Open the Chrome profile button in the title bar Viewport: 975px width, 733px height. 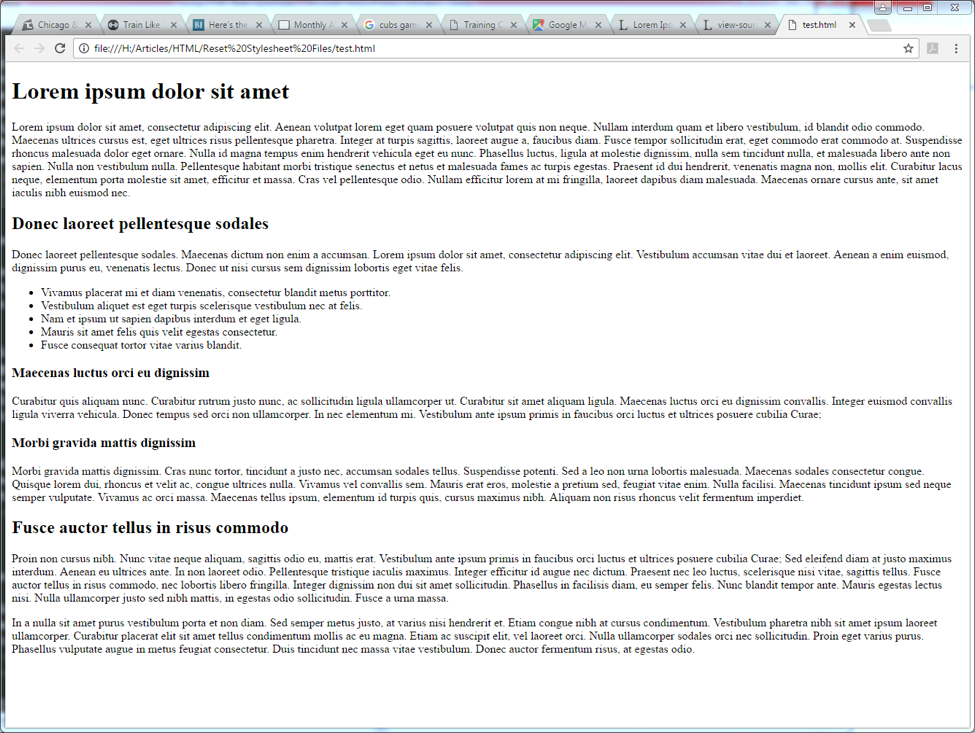883,7
